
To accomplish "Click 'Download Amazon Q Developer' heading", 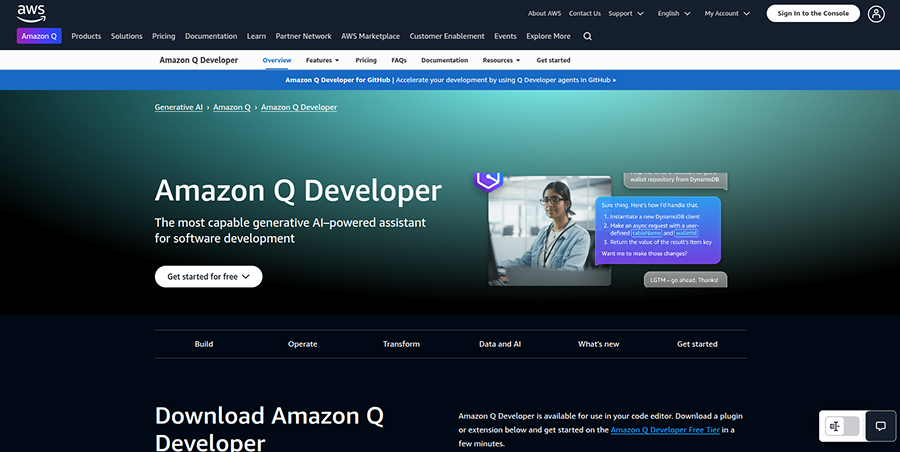I will [x=269, y=428].
